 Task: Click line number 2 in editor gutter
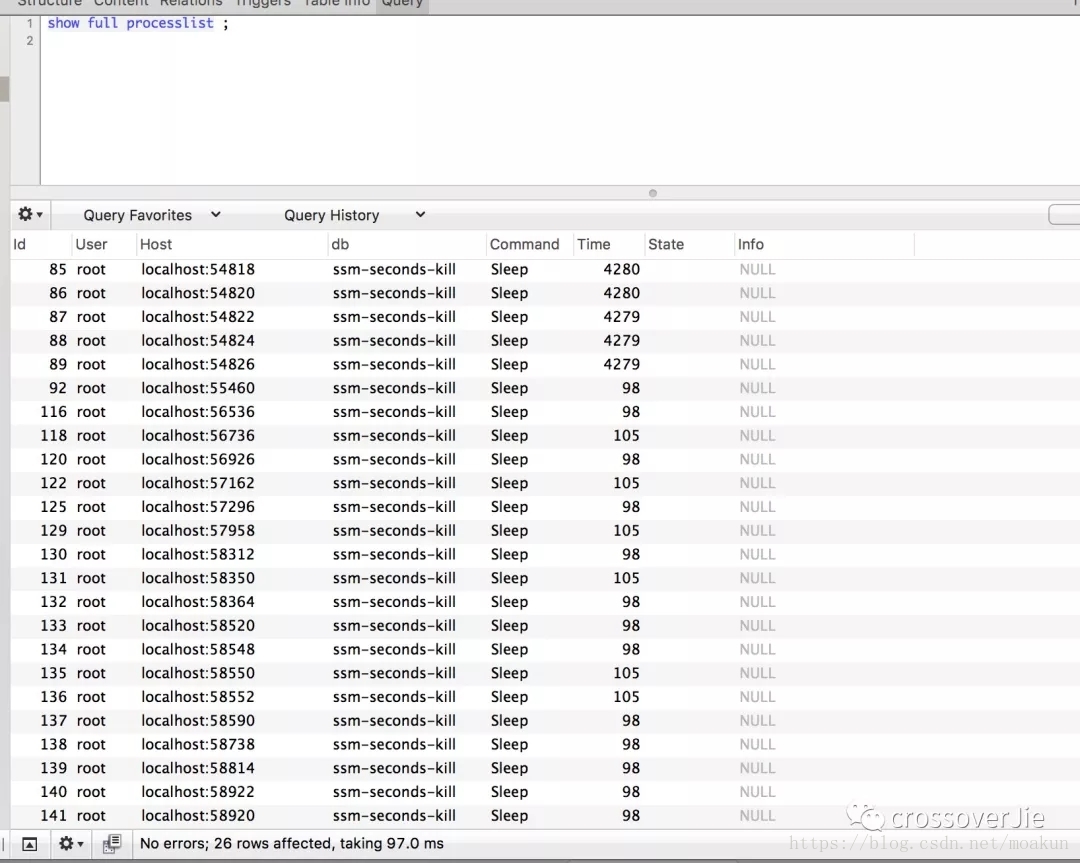click(30, 41)
